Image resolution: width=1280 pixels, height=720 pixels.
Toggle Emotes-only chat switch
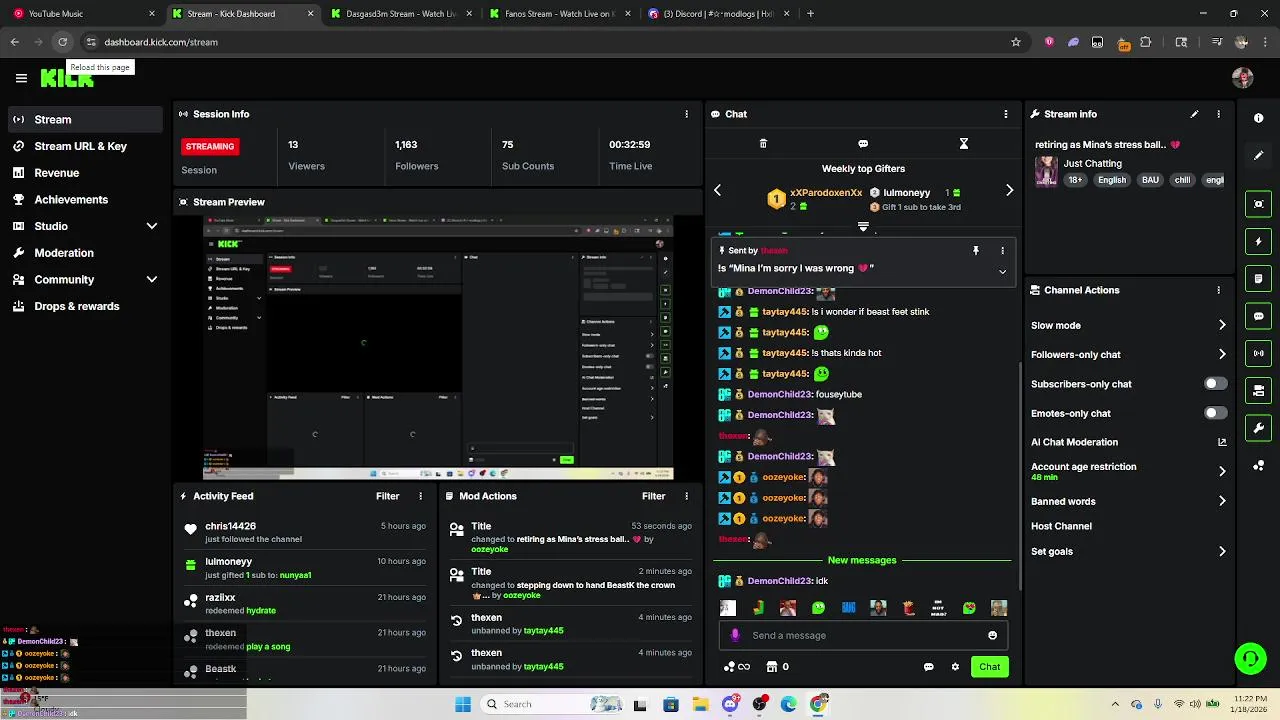pyautogui.click(x=1215, y=413)
